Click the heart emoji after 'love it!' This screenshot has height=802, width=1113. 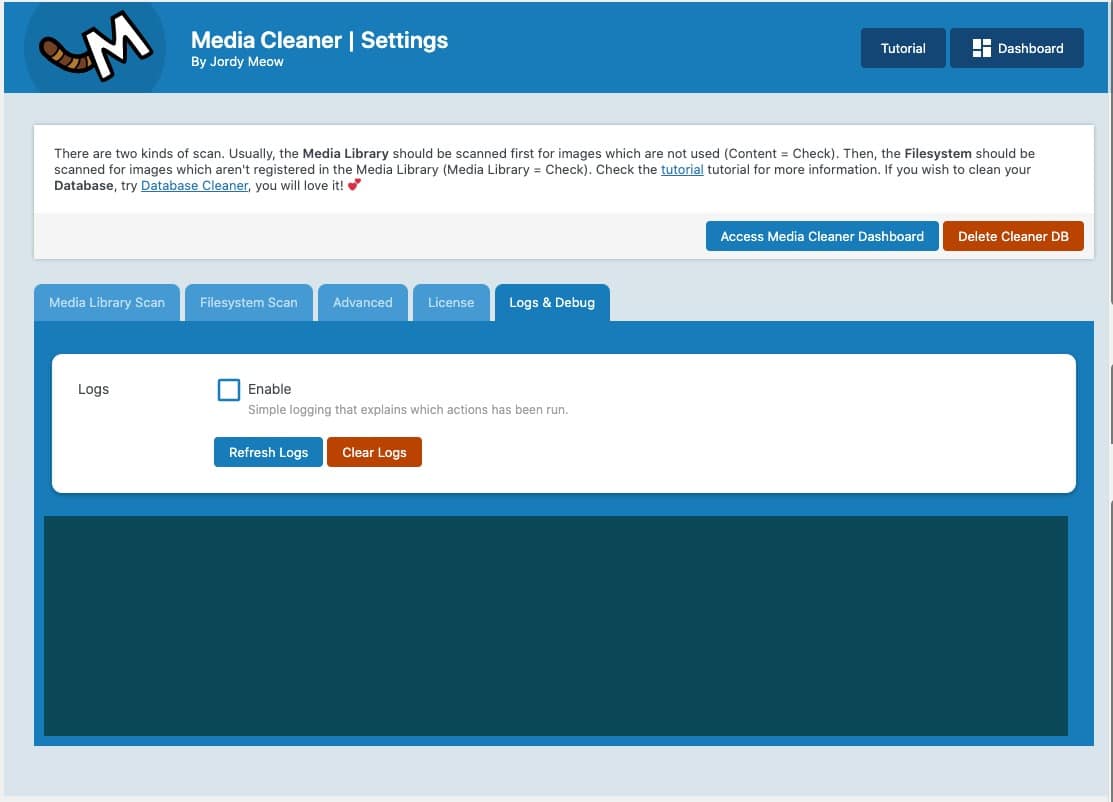[354, 185]
